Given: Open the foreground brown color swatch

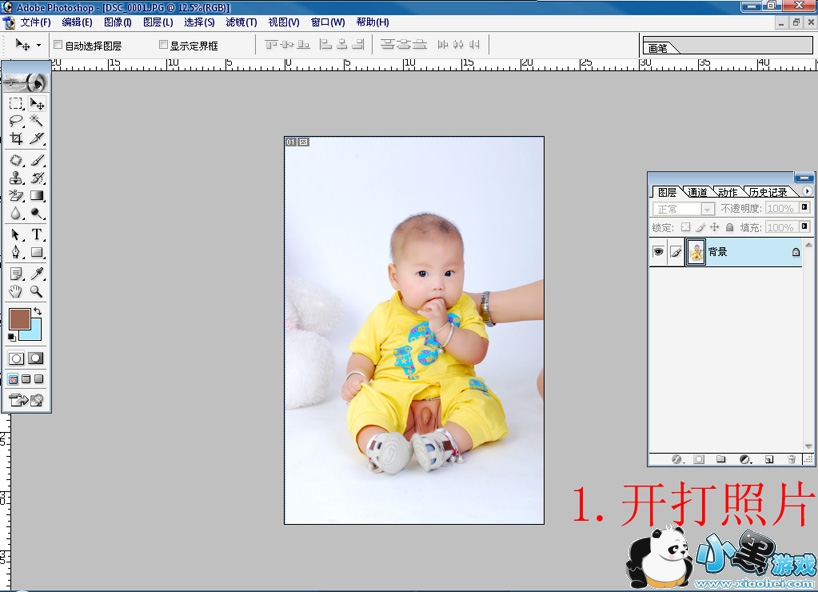Looking at the screenshot, I should (x=20, y=319).
